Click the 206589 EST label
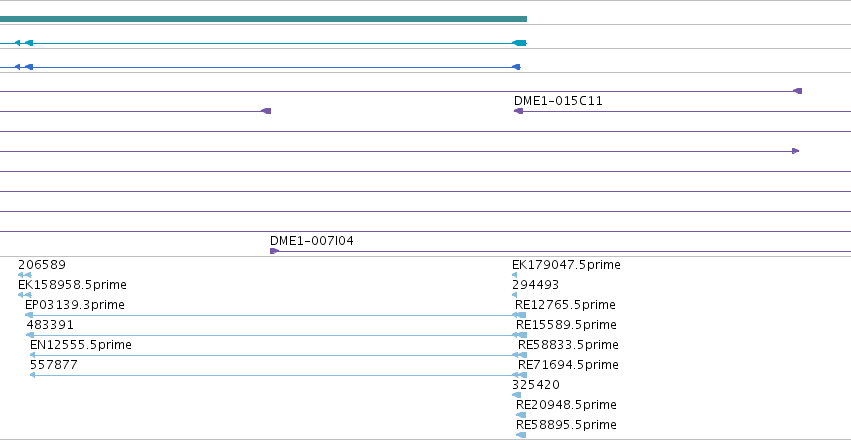Viewport: 851px width, 440px height. pos(42,265)
